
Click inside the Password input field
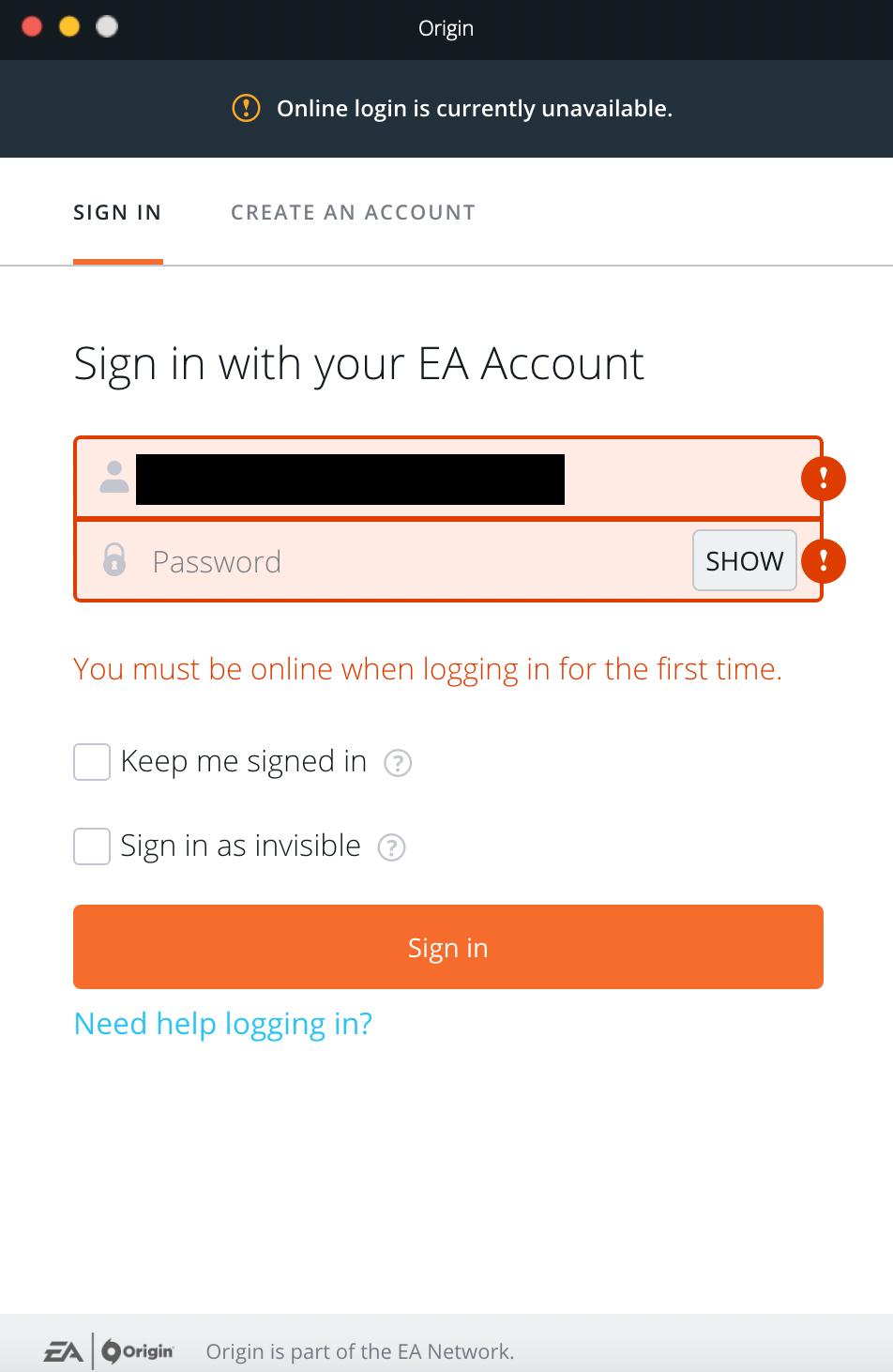click(375, 560)
